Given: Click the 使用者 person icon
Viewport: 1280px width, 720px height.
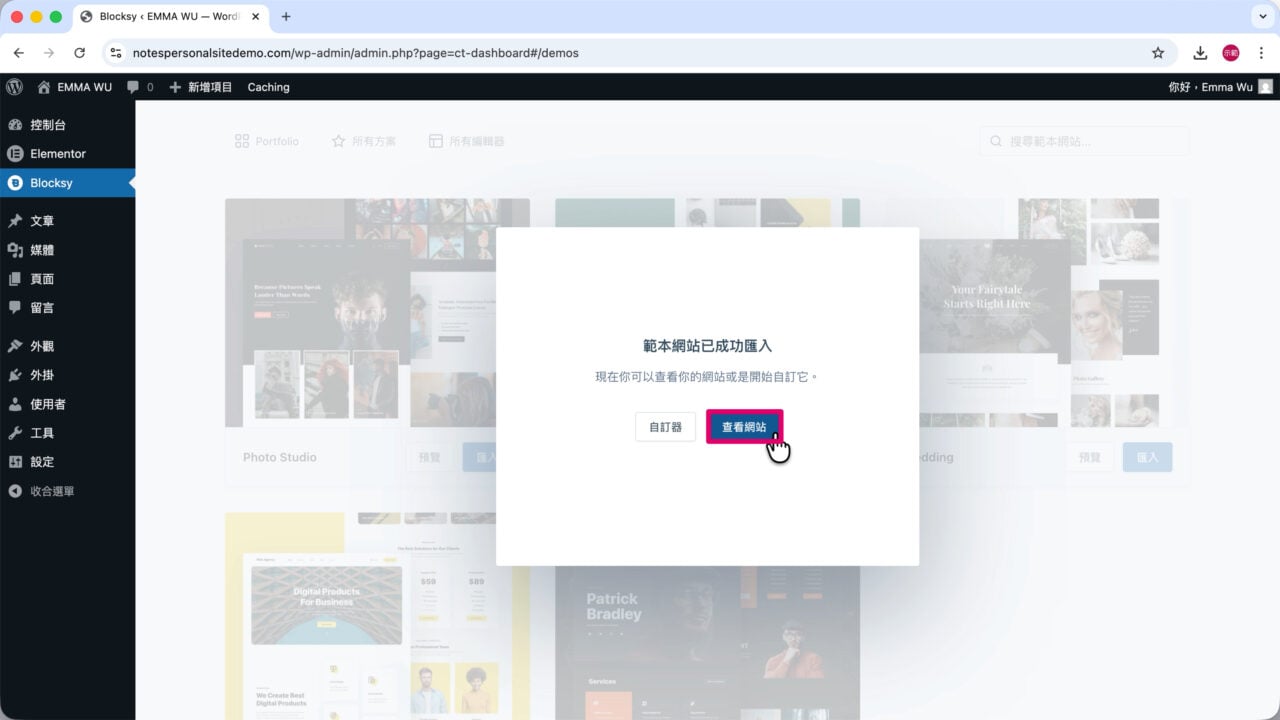Looking at the screenshot, I should [x=15, y=404].
